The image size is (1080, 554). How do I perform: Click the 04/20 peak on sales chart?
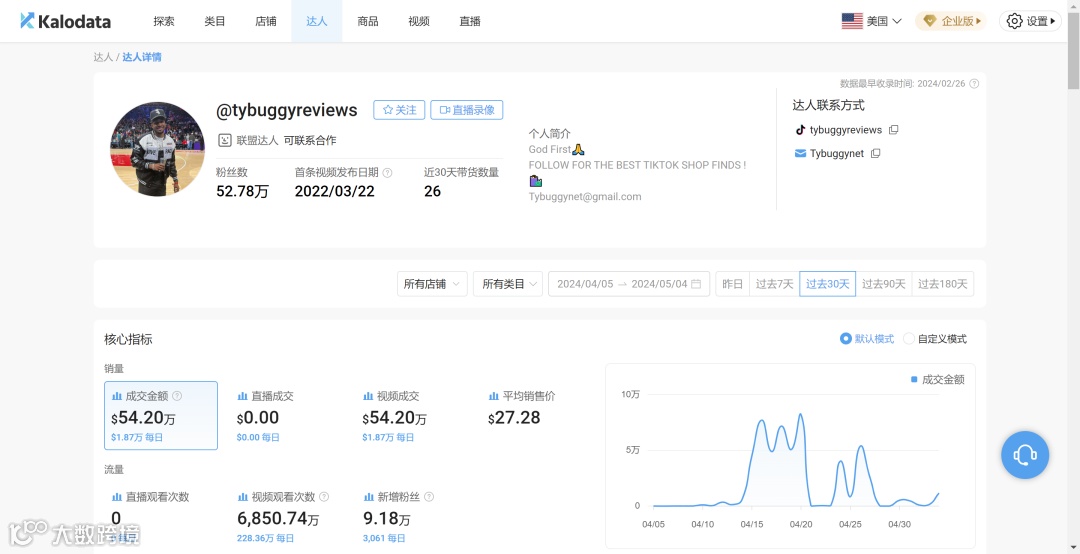800,414
